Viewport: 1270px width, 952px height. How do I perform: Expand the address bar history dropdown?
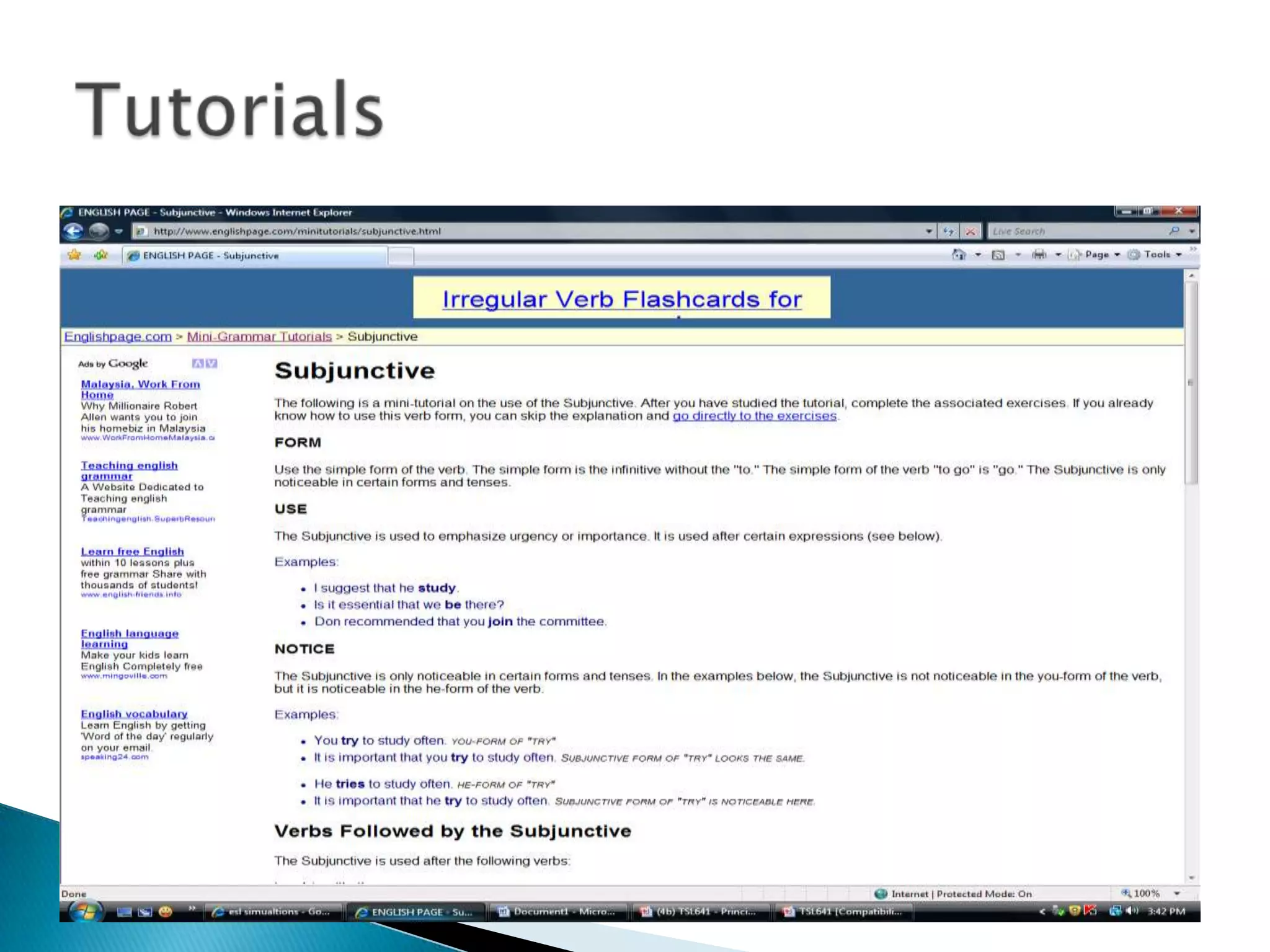(x=928, y=231)
